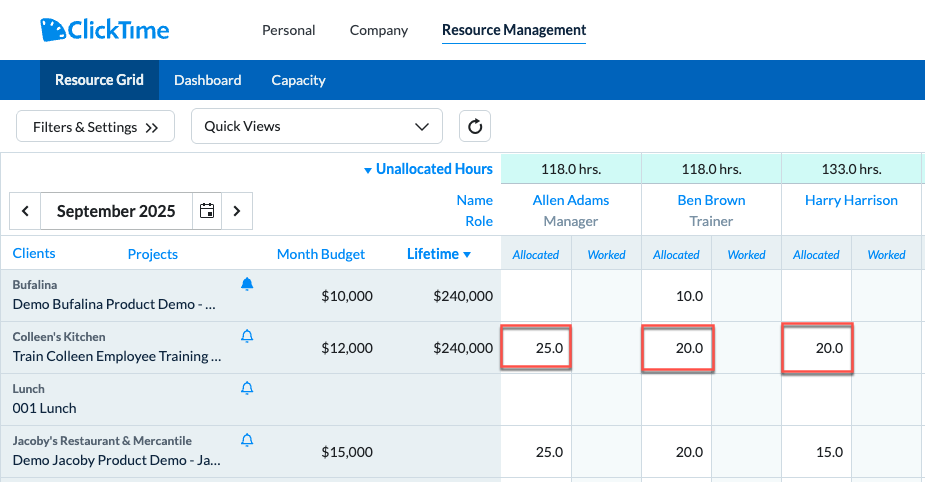Viewport: 925px width, 482px height.
Task: Sort by the Clients column
Action: [34, 254]
